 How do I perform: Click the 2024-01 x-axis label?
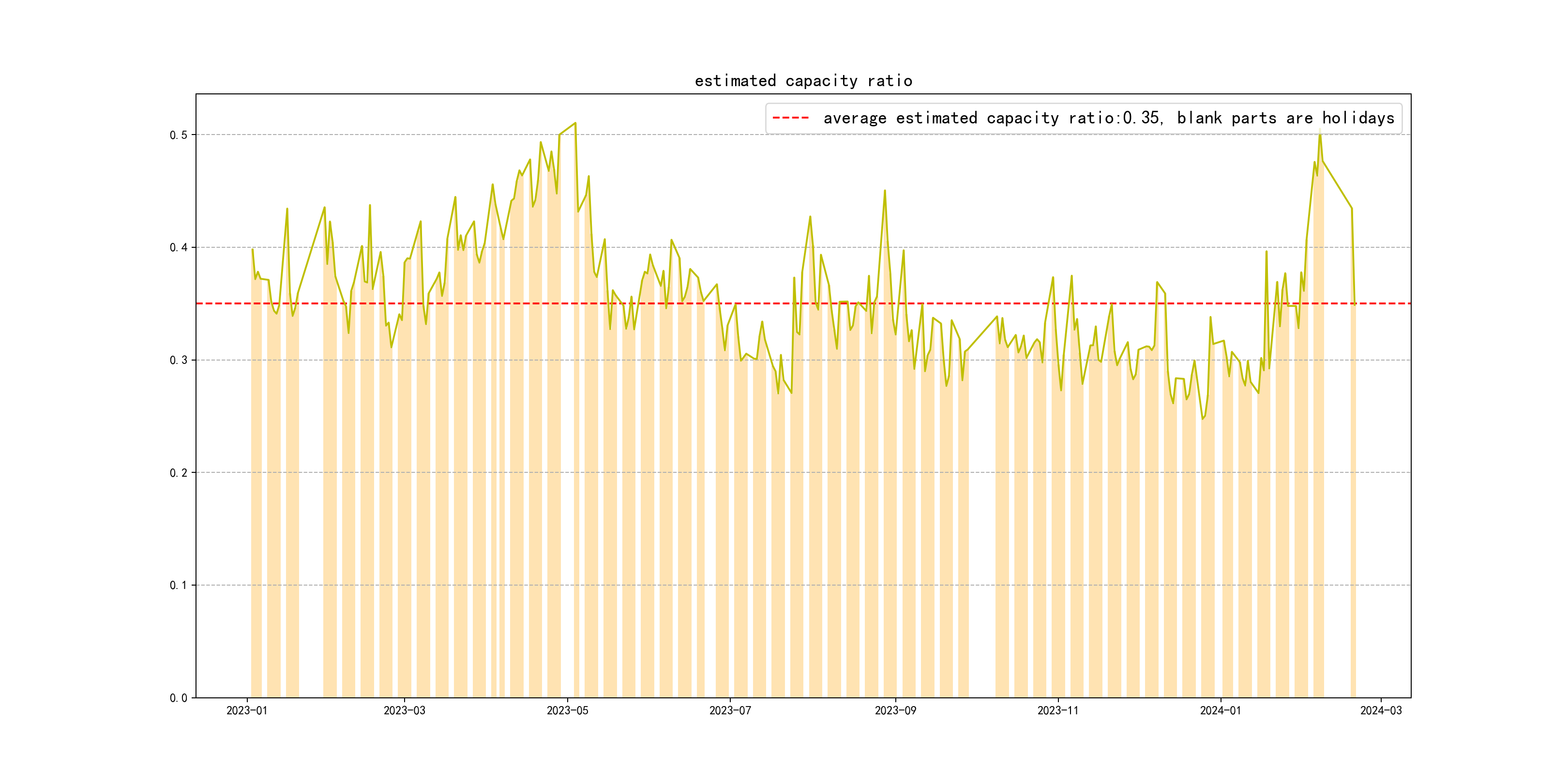[x=1220, y=711]
